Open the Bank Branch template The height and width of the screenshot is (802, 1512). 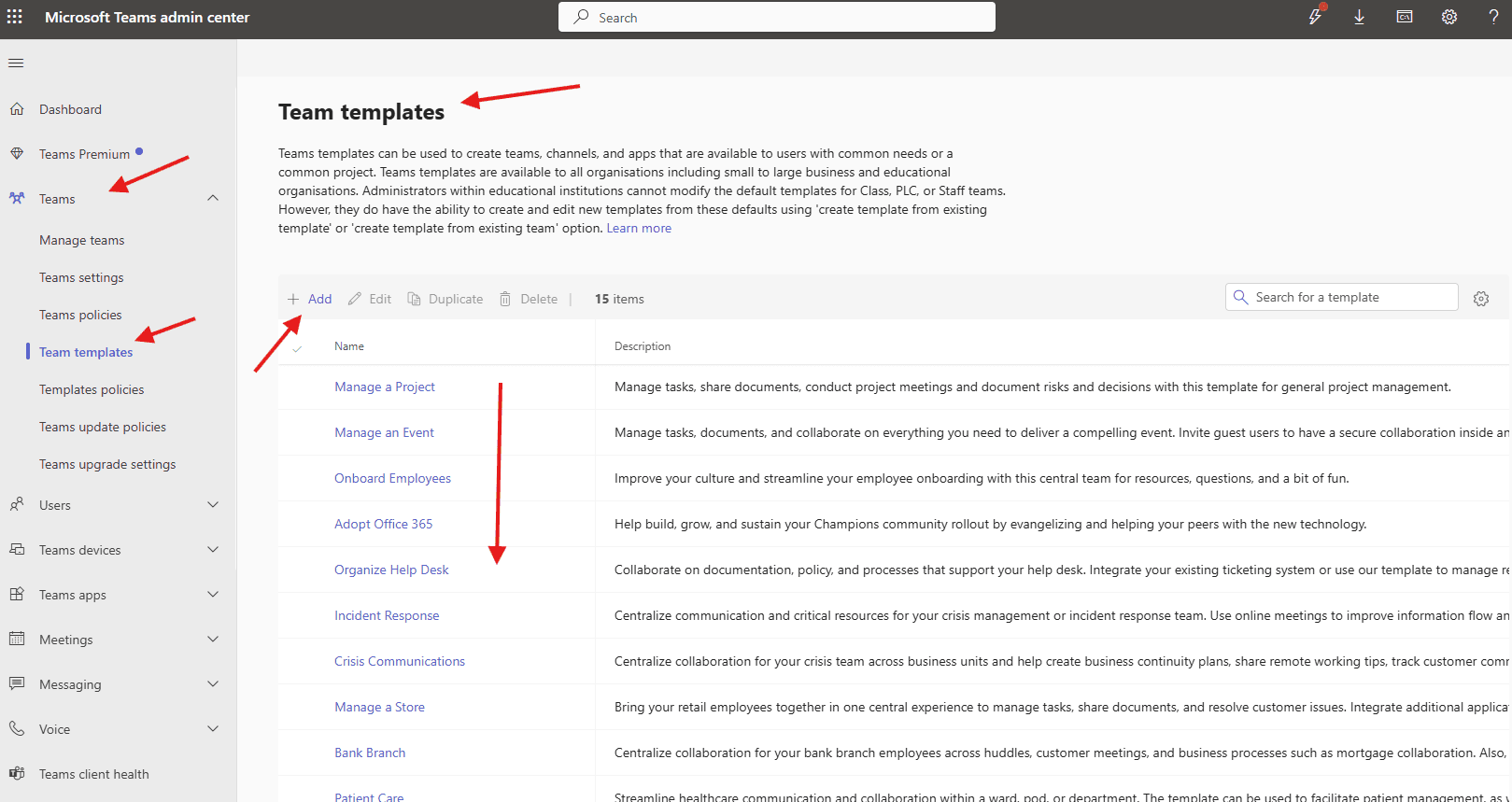tap(370, 753)
